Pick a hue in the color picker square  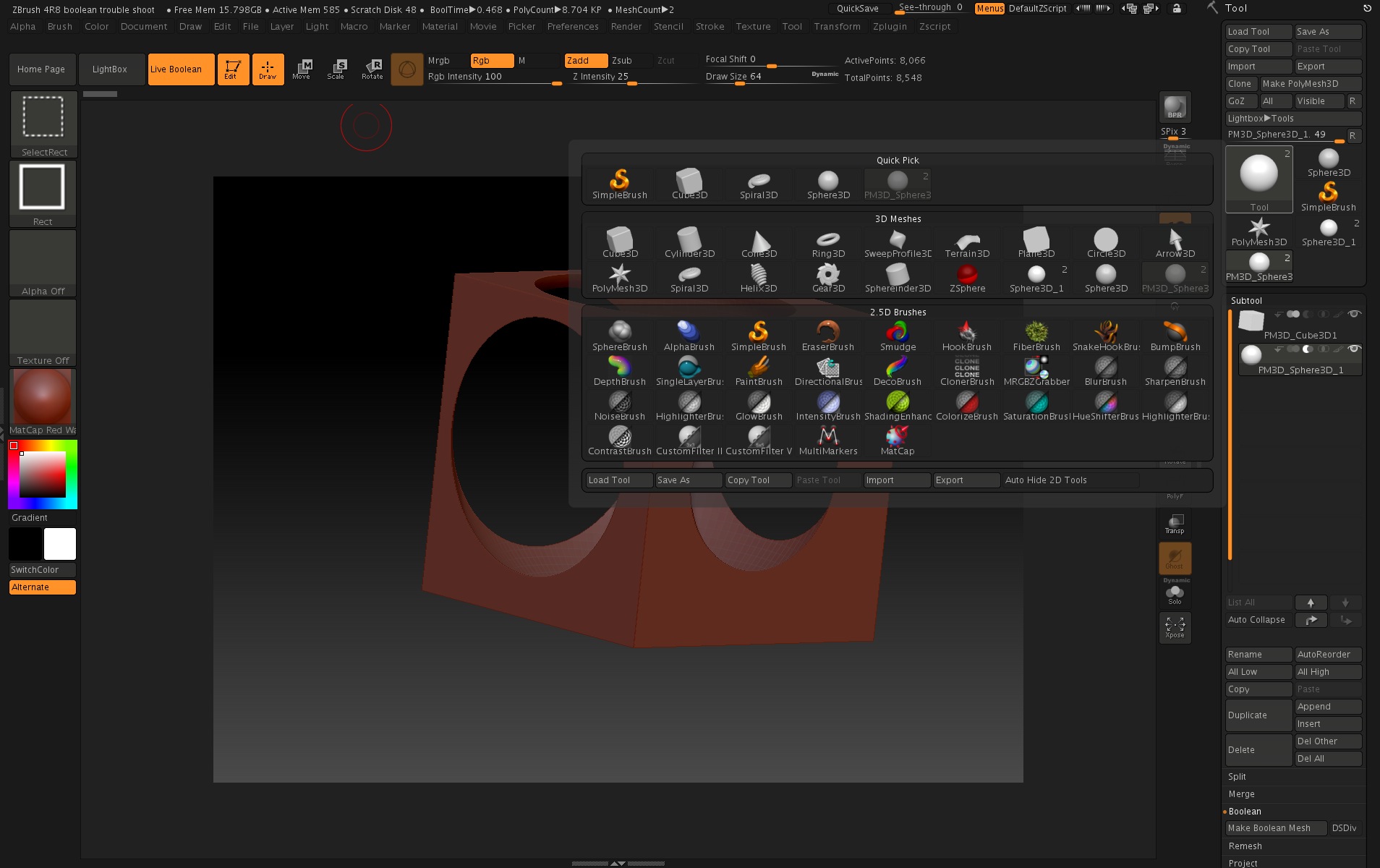click(x=43, y=475)
